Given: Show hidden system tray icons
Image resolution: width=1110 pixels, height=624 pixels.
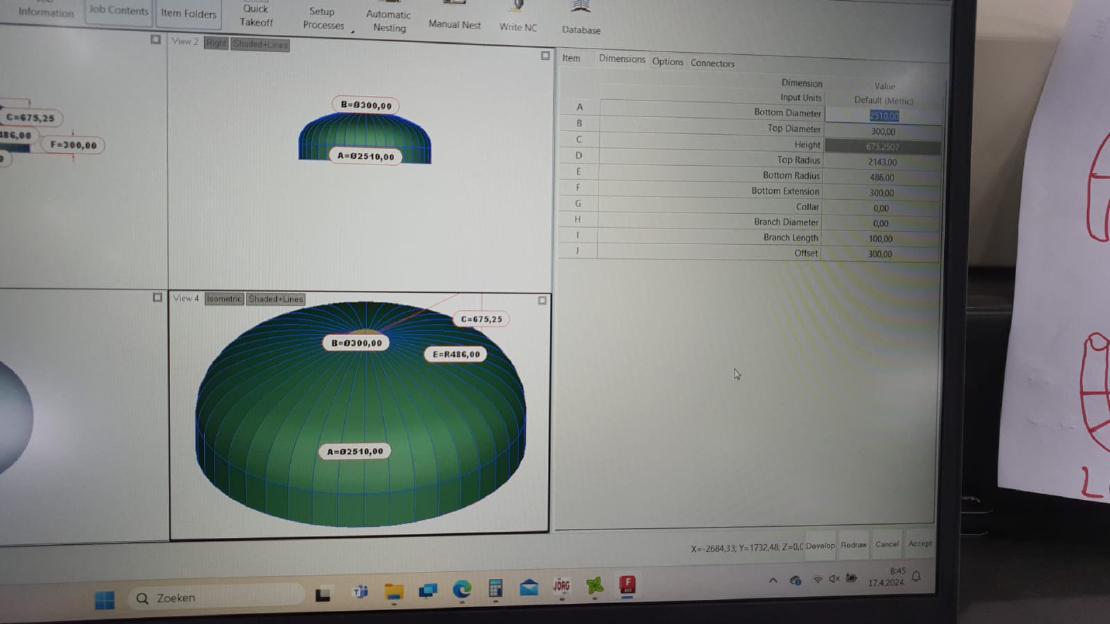Looking at the screenshot, I should (773, 581).
